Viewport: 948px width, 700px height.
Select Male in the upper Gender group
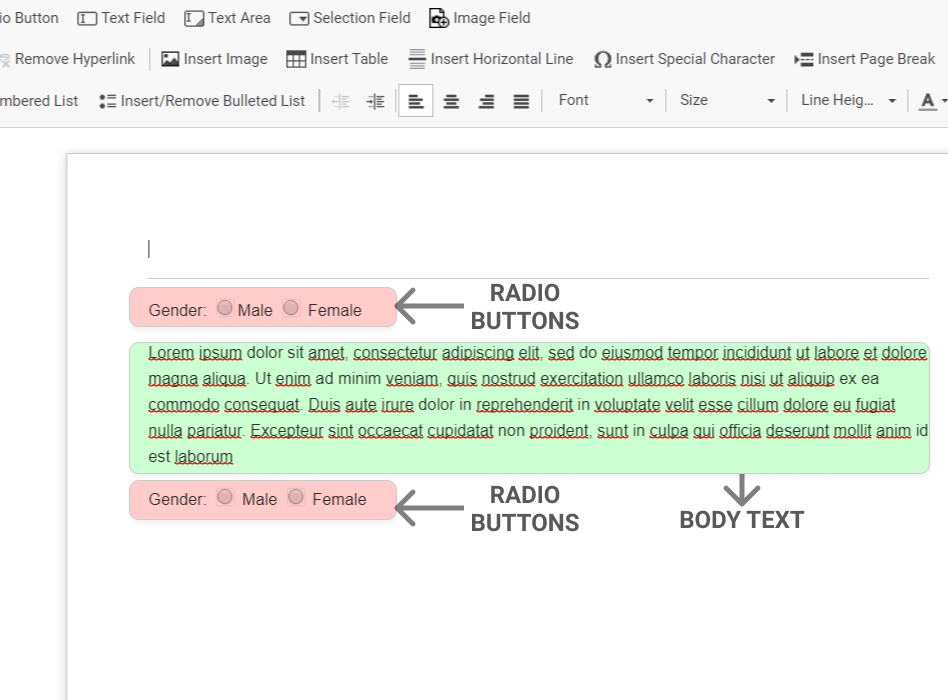(224, 308)
